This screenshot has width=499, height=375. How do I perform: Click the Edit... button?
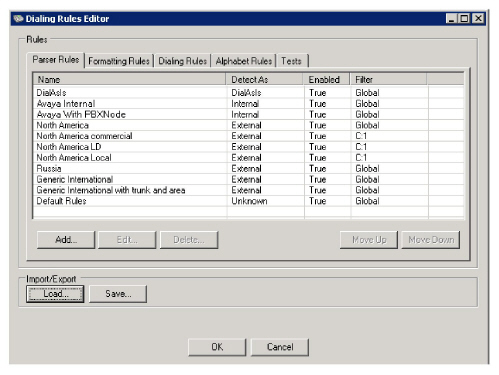[x=127, y=240]
